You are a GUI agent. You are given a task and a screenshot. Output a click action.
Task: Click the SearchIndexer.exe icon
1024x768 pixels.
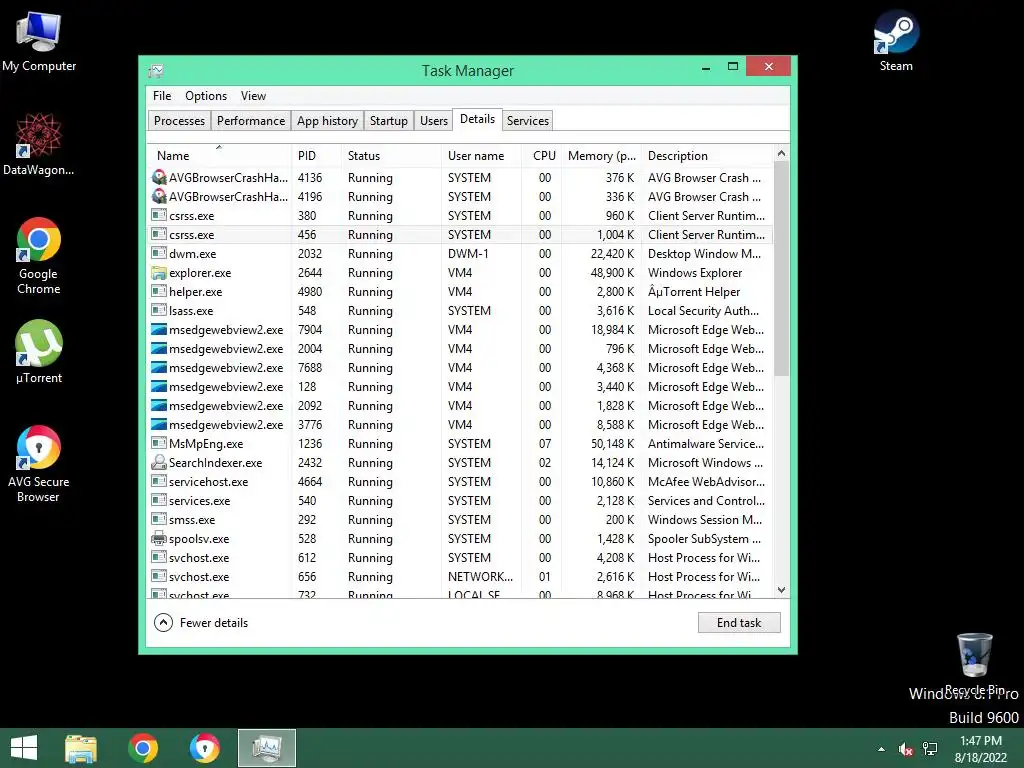pos(159,462)
